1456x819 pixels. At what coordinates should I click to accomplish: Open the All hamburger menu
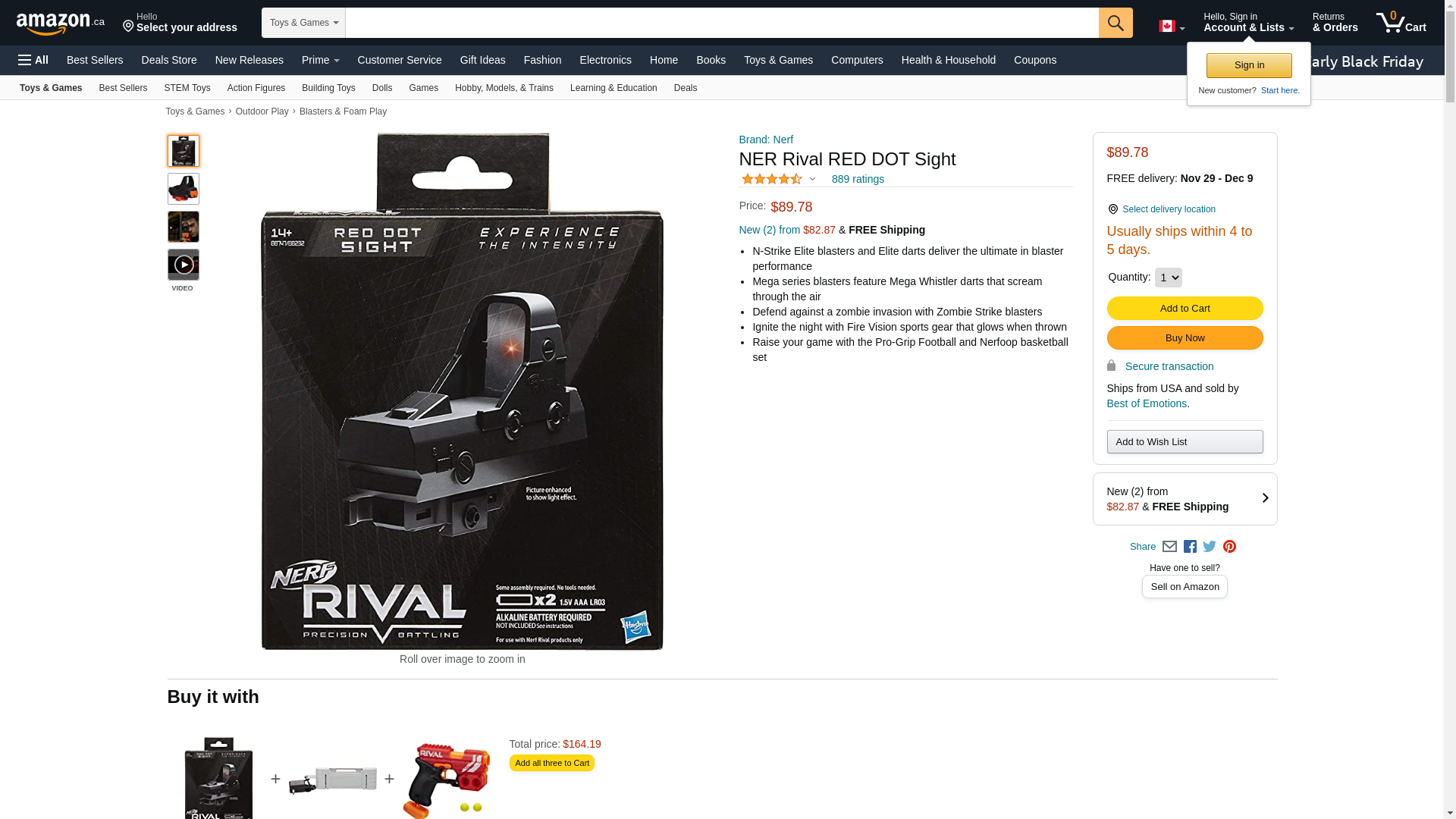(33, 60)
